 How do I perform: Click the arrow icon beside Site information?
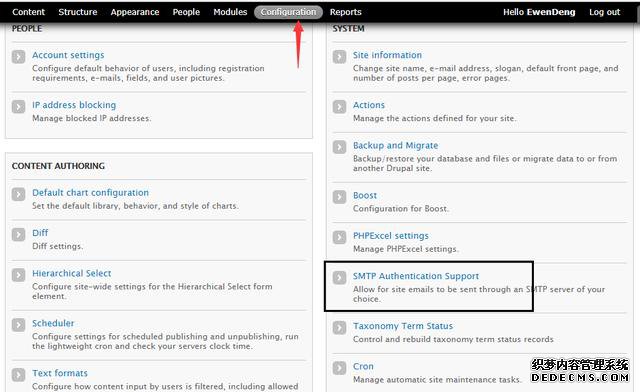[339, 56]
